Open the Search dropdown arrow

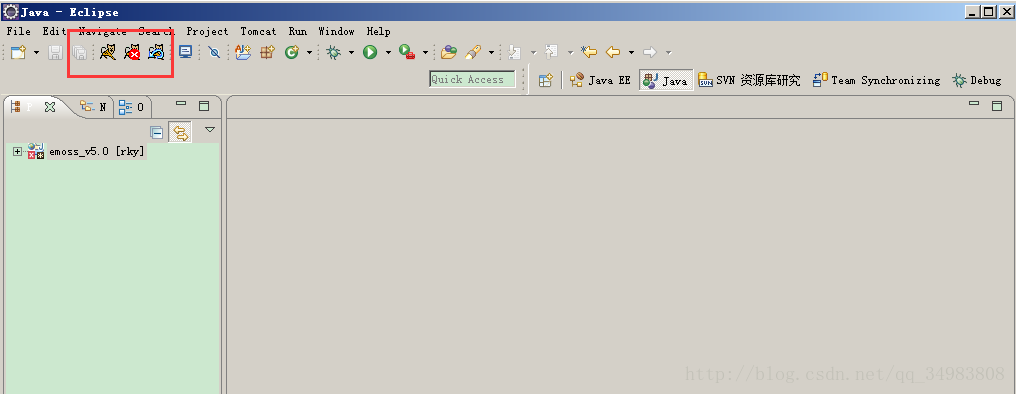(491, 52)
